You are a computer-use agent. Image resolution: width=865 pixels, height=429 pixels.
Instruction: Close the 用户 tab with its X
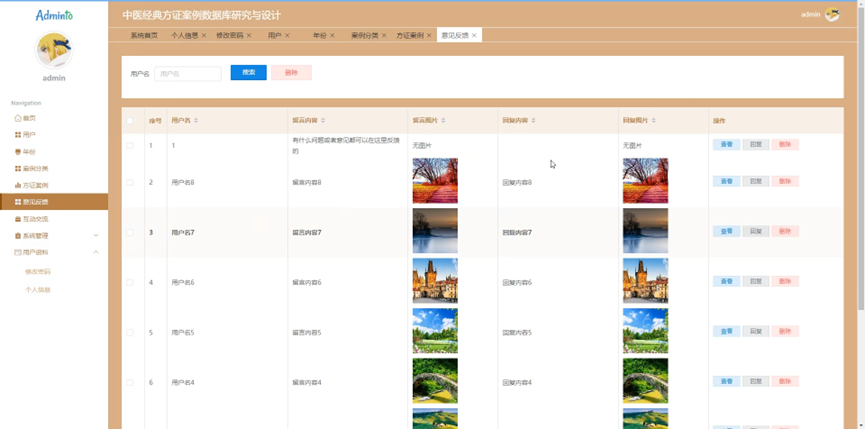(x=287, y=35)
